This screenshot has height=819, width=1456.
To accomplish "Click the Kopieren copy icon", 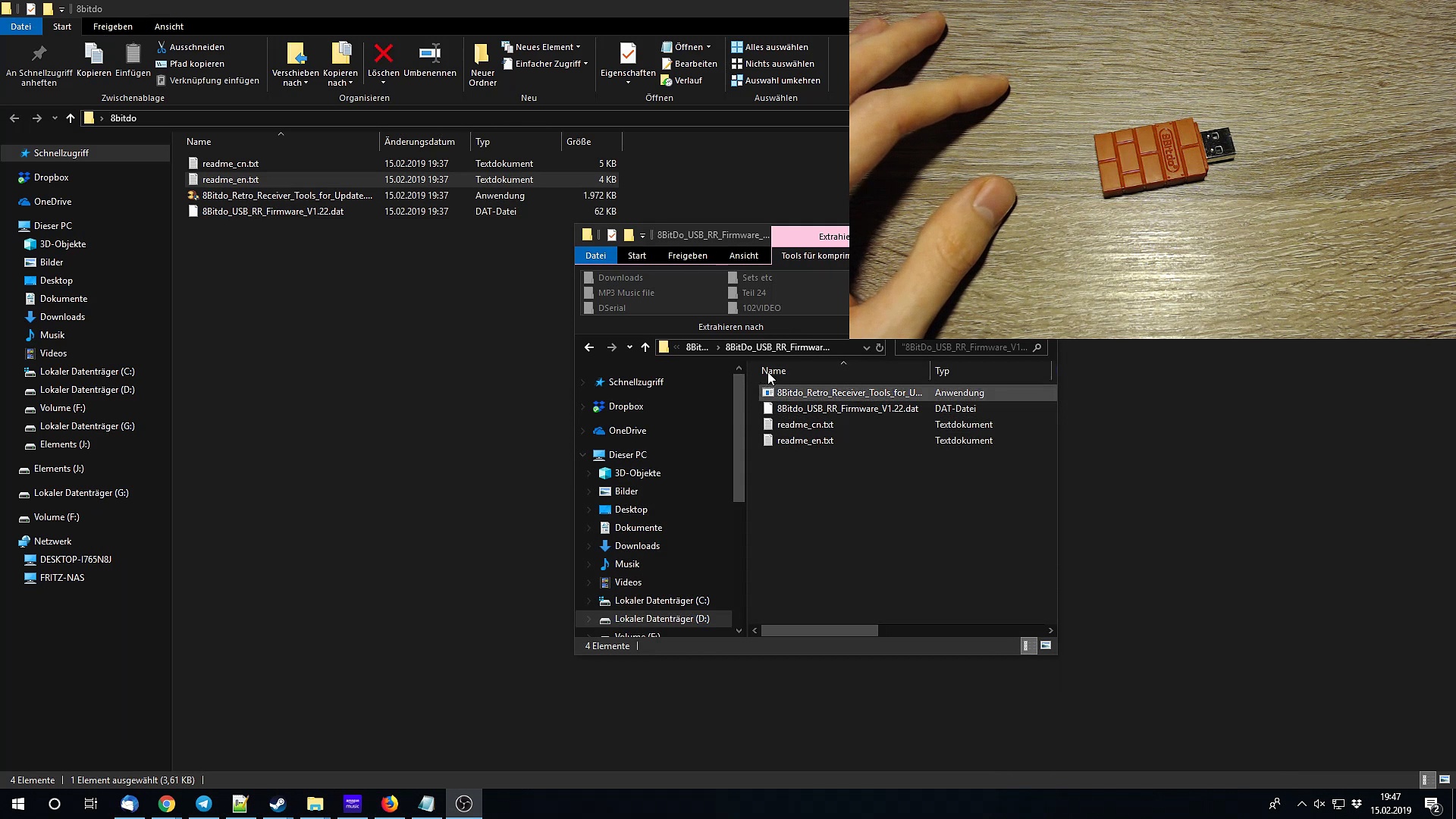I will 93,54.
